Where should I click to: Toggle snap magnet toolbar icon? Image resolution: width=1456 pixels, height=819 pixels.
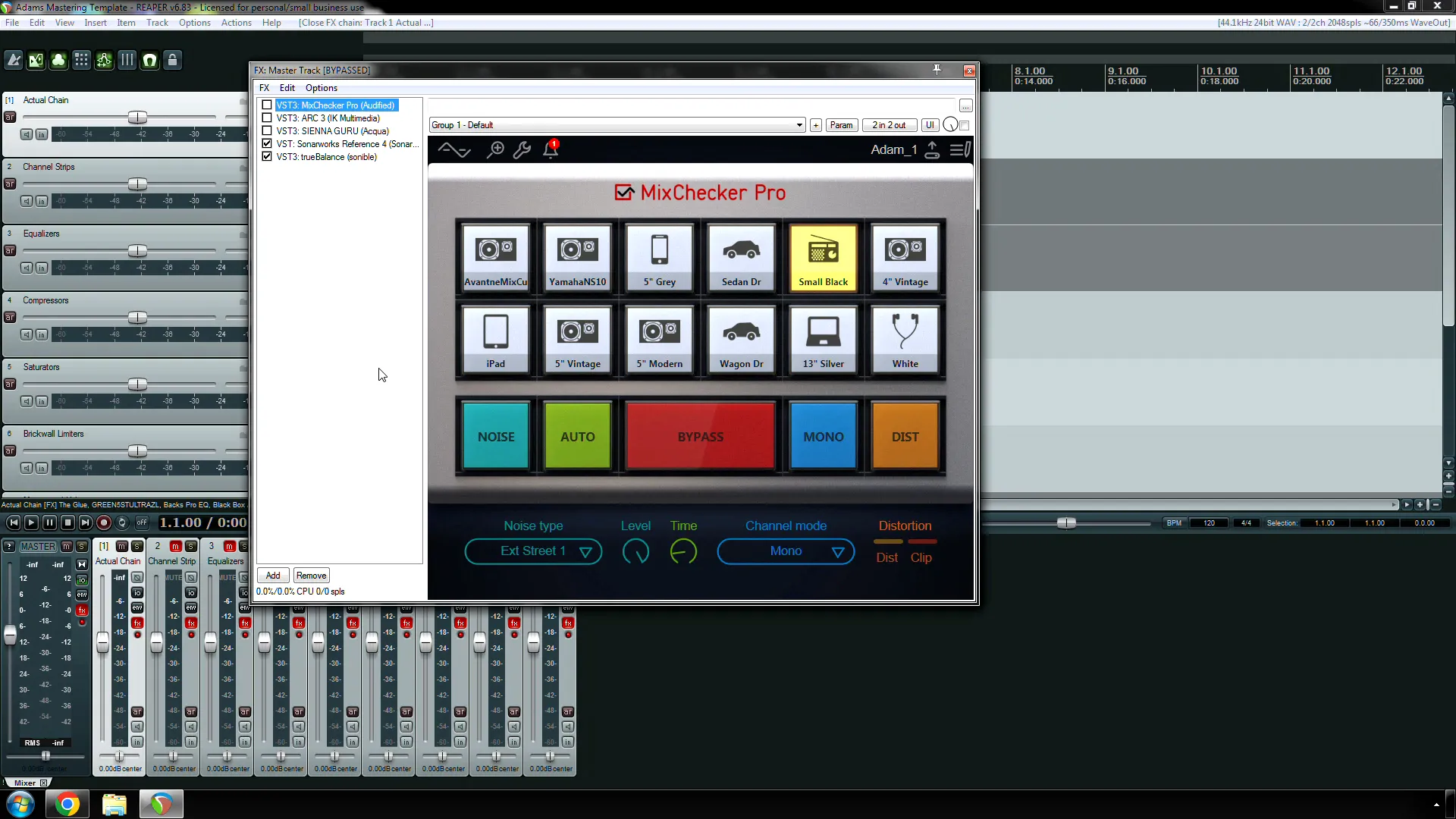coord(150,60)
